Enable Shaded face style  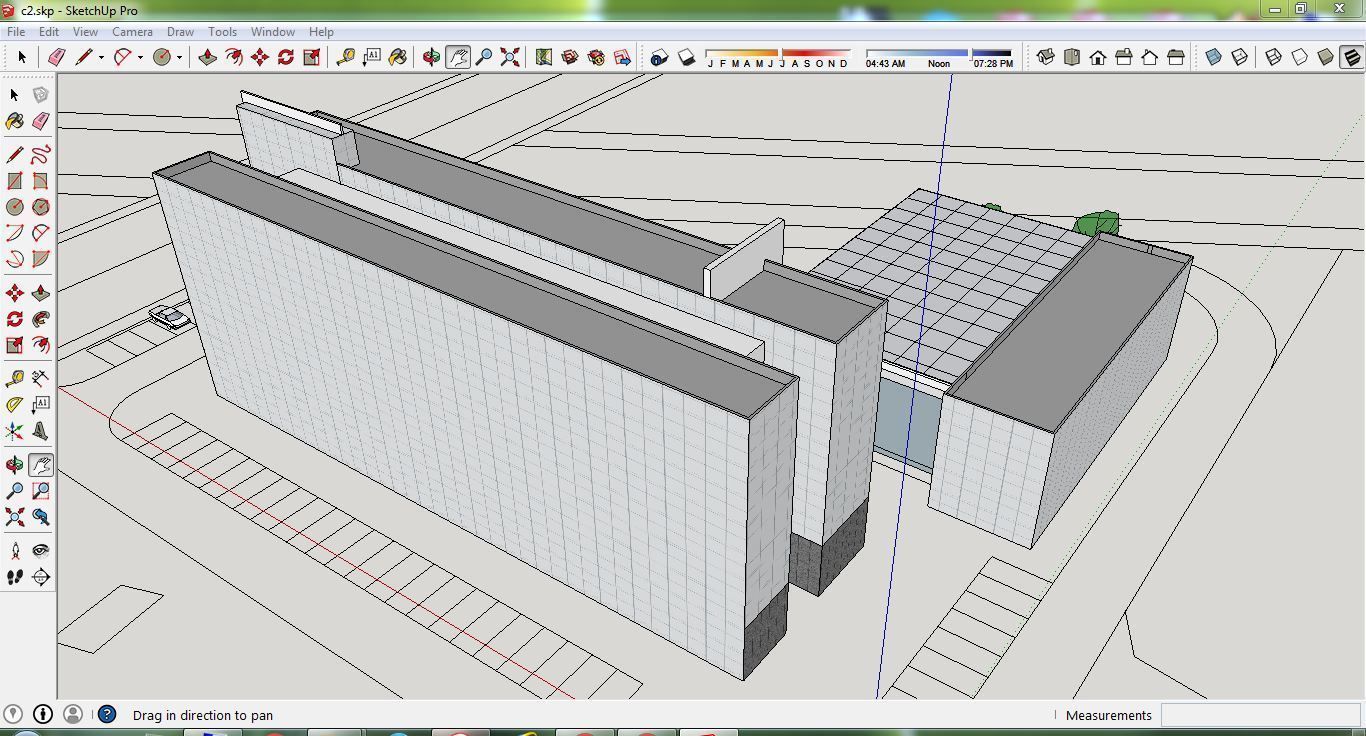[x=1326, y=57]
